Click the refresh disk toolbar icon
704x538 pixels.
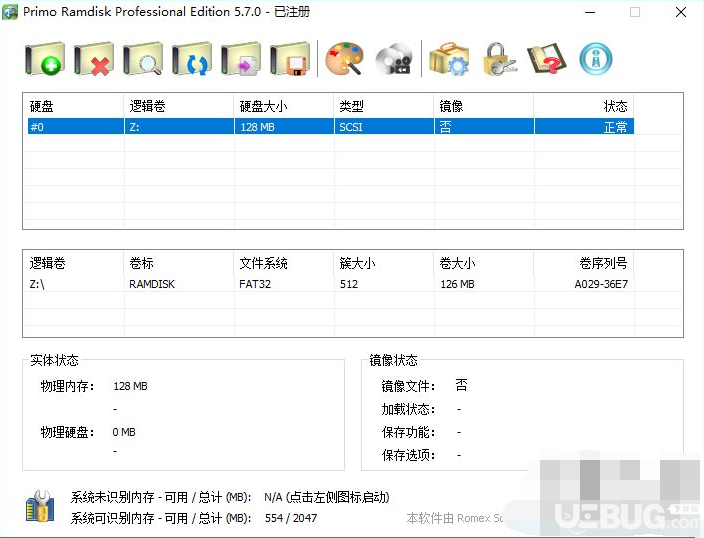[192, 59]
